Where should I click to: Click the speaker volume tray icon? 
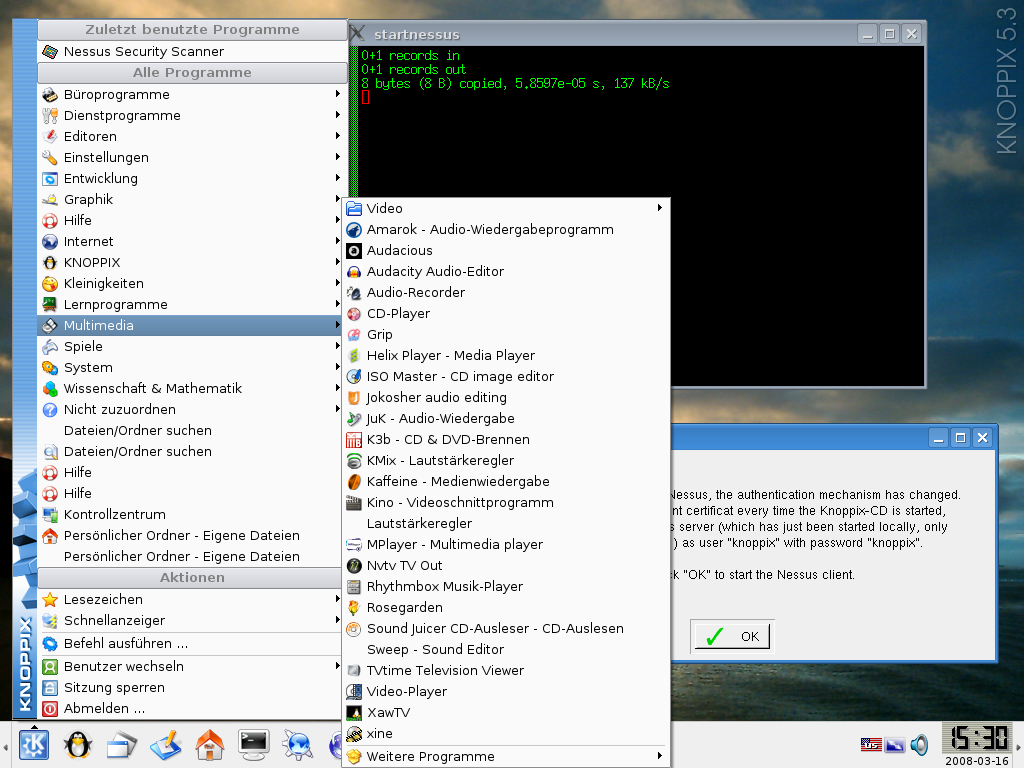point(920,744)
